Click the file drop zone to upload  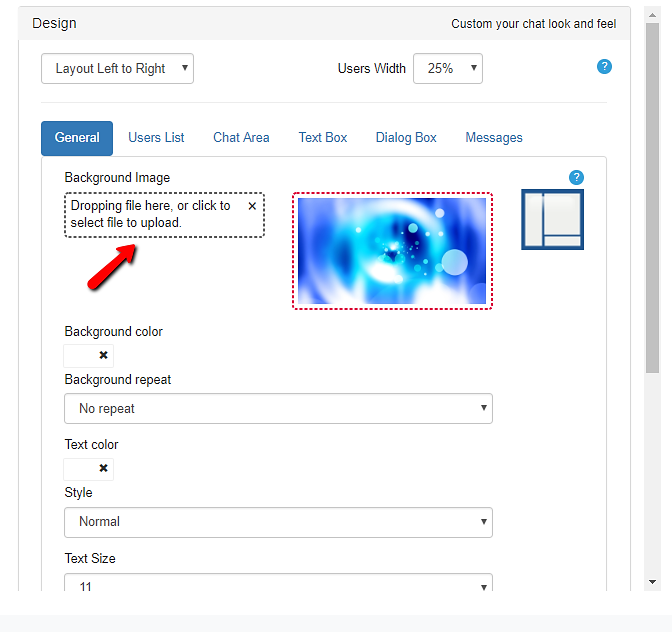tap(165, 215)
